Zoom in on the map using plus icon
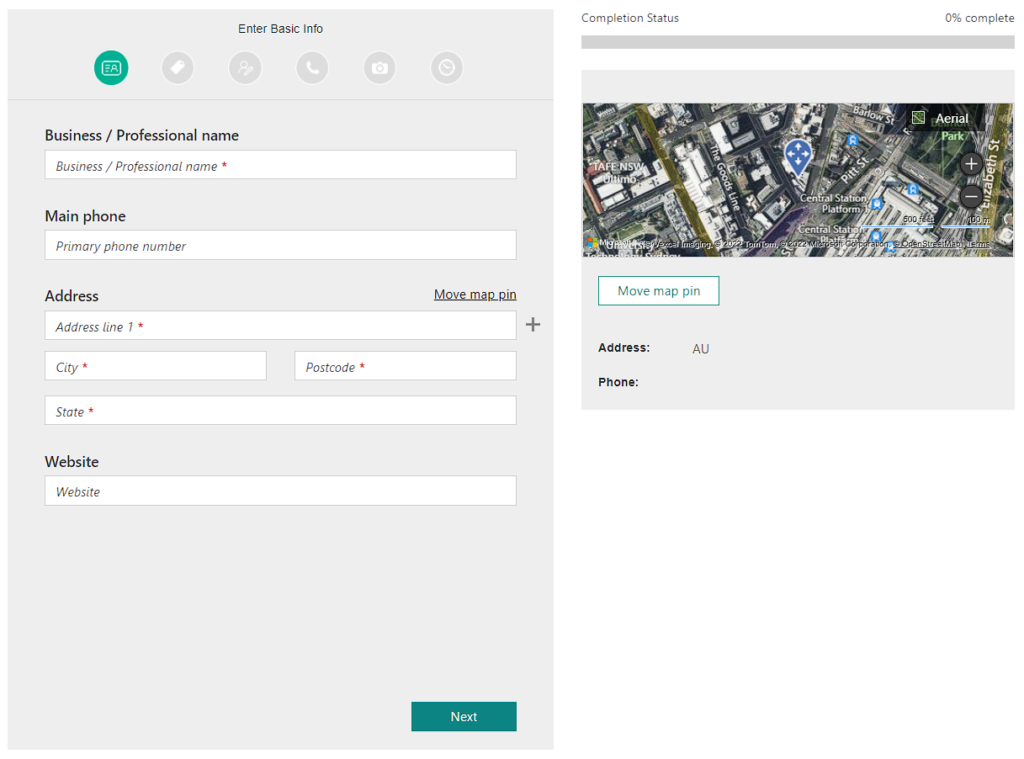 (x=971, y=163)
